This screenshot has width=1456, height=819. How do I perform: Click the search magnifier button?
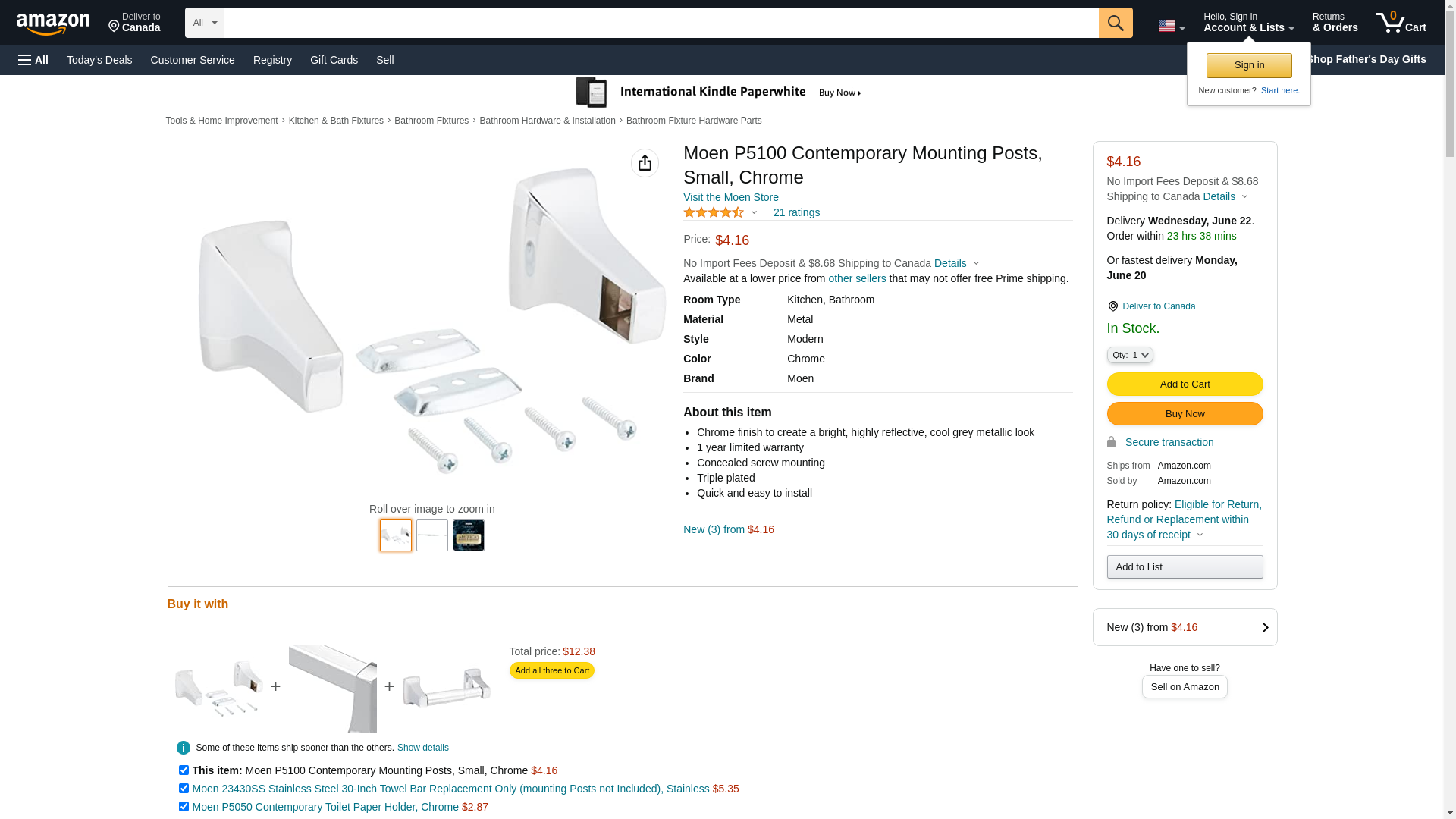(1116, 23)
